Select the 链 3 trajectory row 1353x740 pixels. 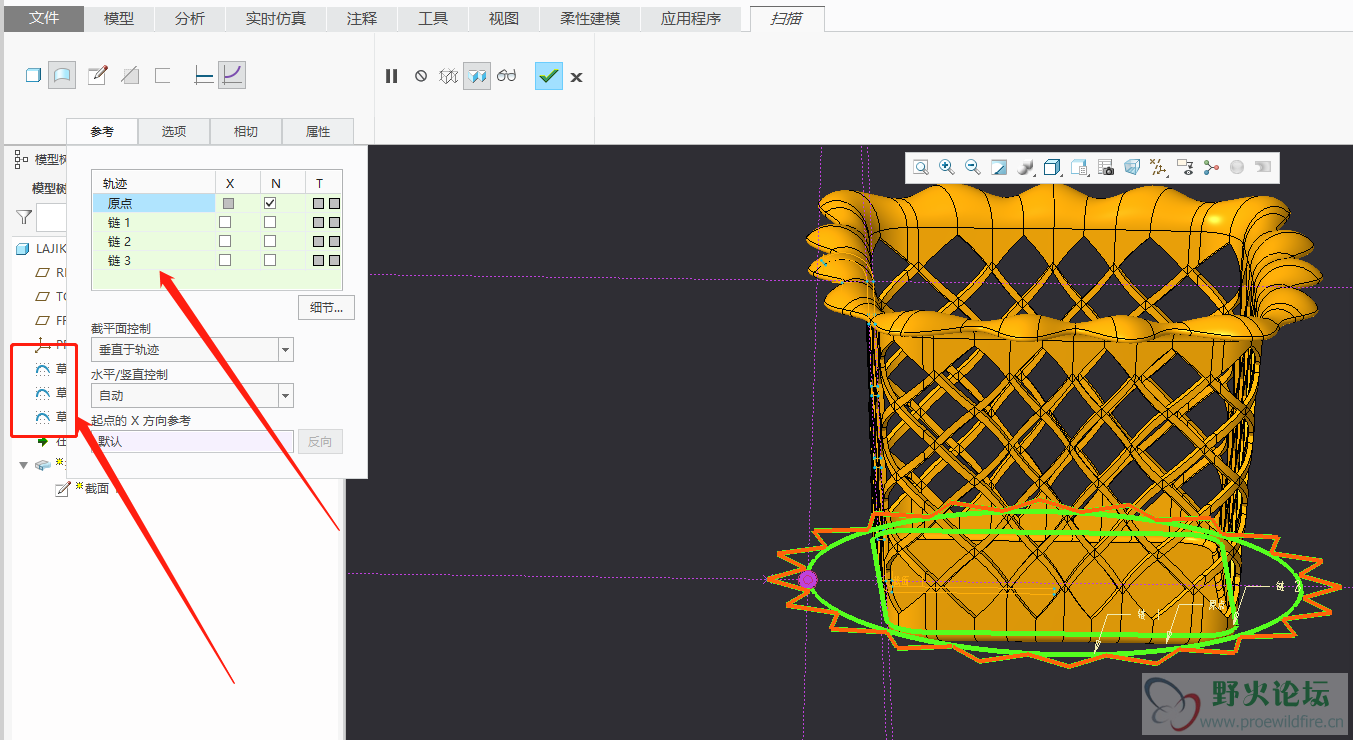[154, 260]
